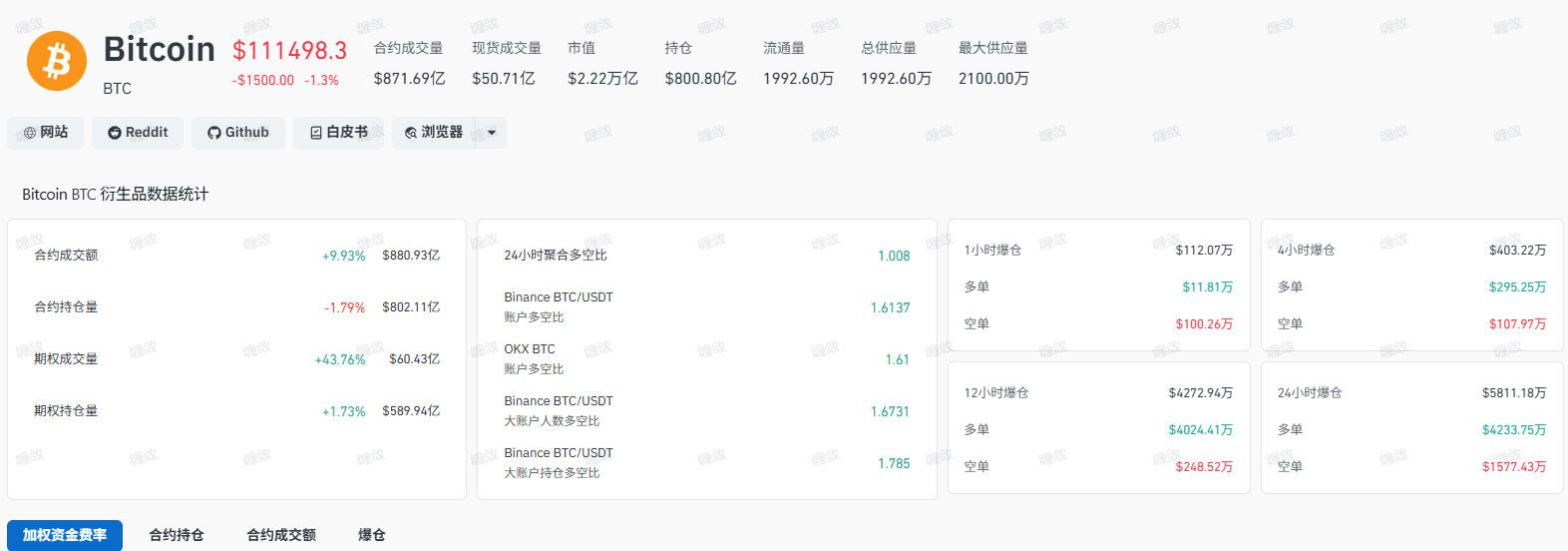The height and width of the screenshot is (551, 1568).
Task: Expand the 浏览器 dropdown arrow
Action: pyautogui.click(x=492, y=133)
